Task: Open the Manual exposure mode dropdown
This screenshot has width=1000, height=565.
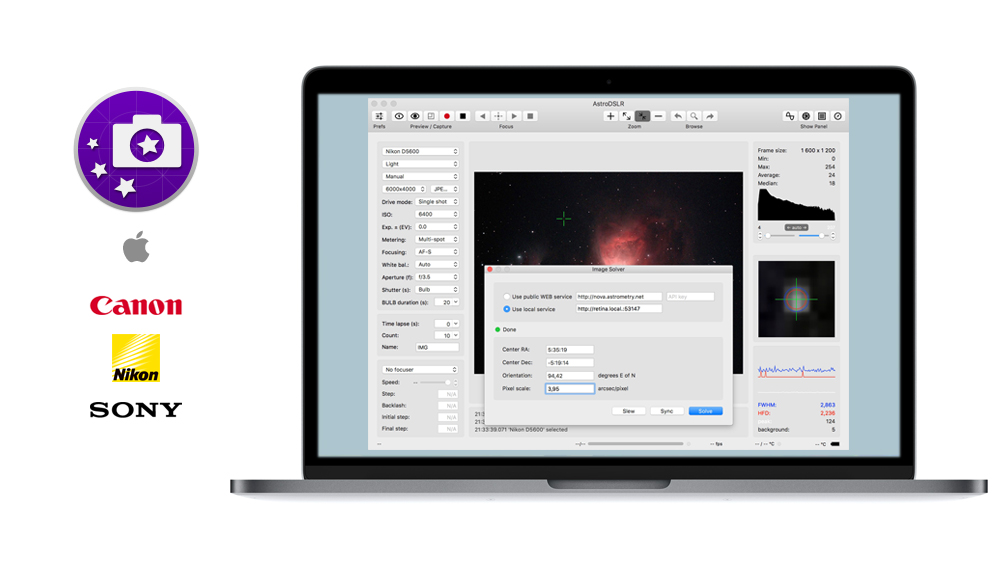Action: tap(420, 177)
